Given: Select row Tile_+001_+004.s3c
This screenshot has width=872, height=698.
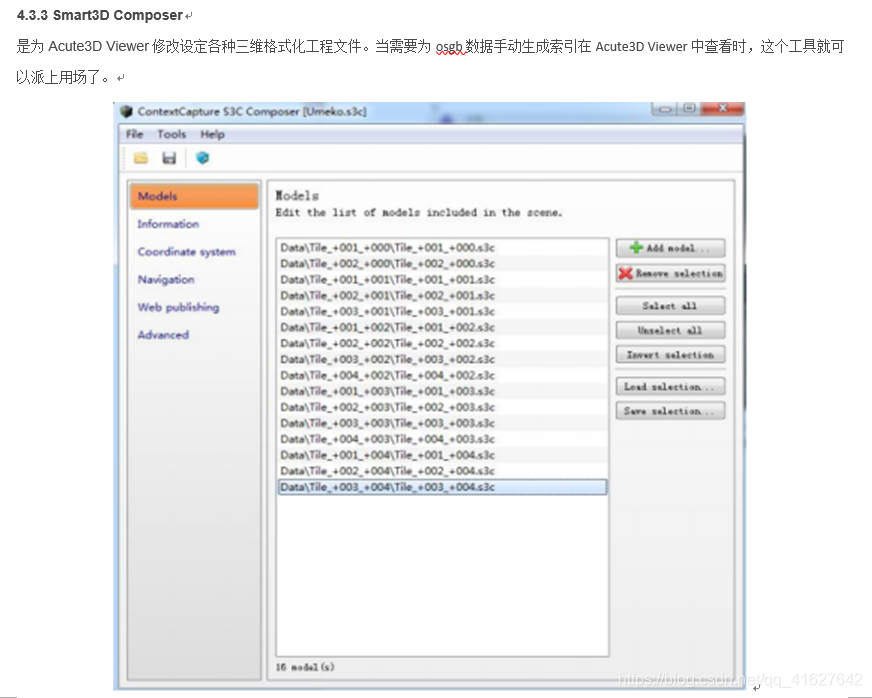Looking at the screenshot, I should [442, 456].
